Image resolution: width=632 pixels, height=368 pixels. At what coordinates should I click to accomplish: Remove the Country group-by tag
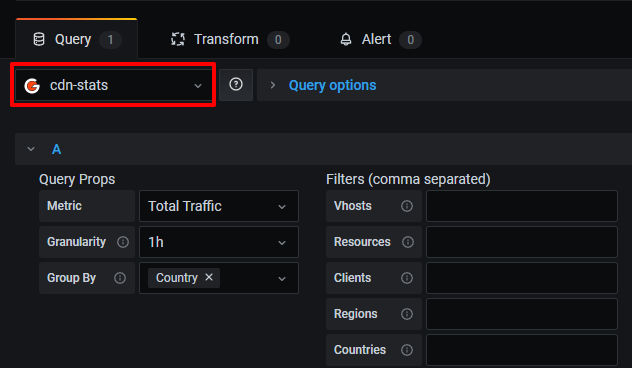tap(209, 277)
